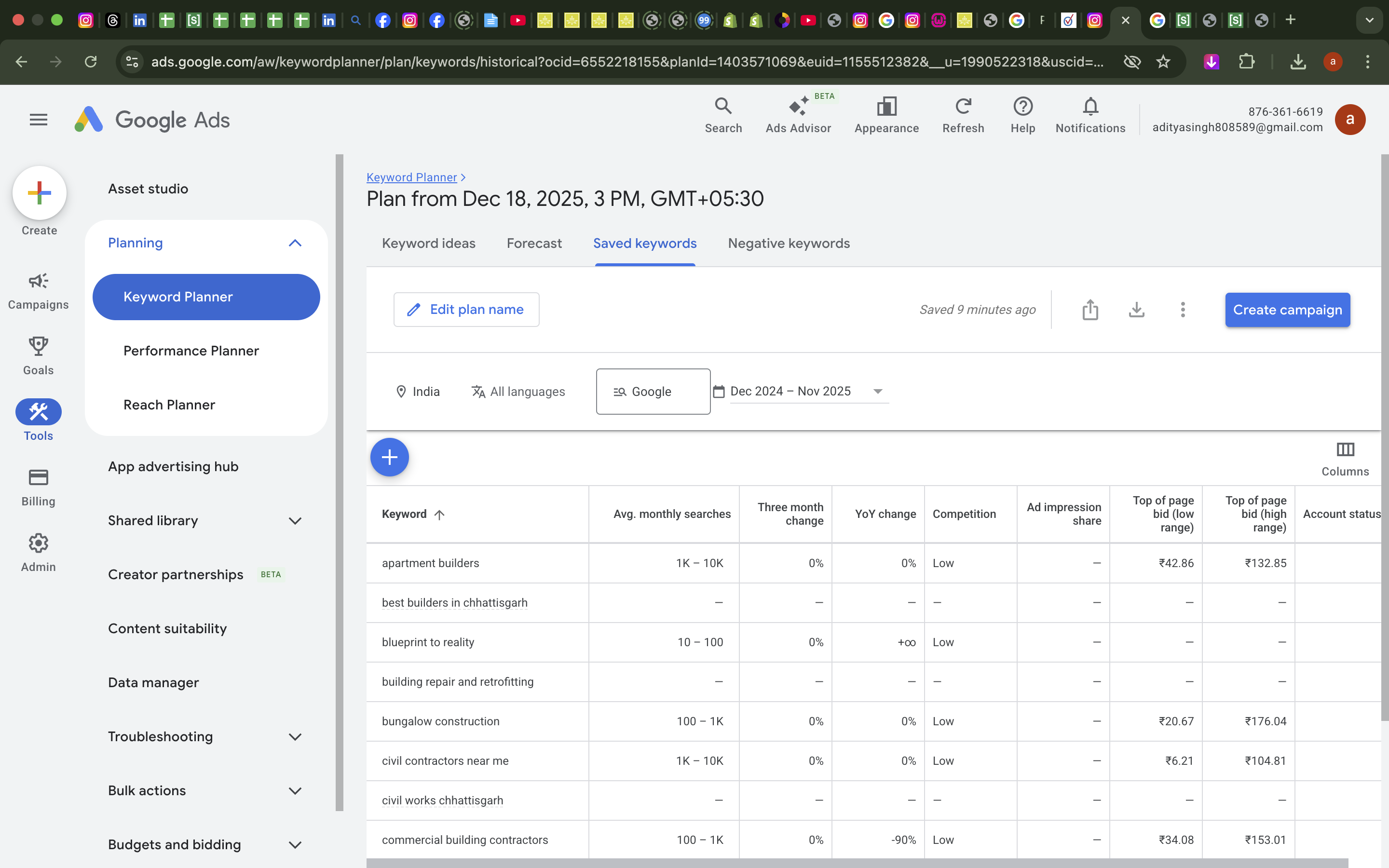The width and height of the screenshot is (1389, 868).
Task: Switch to the Forecast tab
Action: coord(534,244)
